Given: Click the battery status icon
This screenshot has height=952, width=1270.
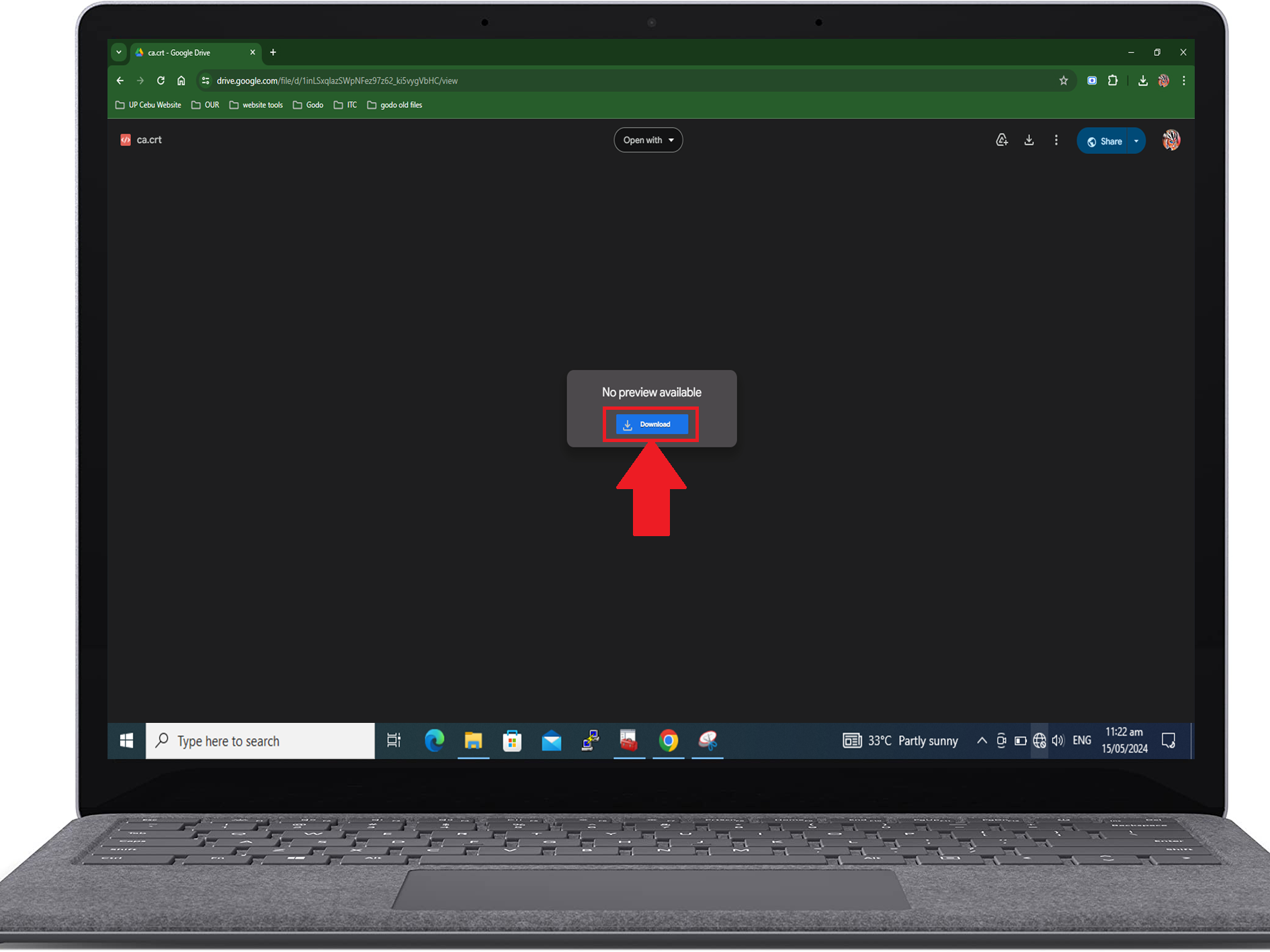Looking at the screenshot, I should [x=1020, y=740].
